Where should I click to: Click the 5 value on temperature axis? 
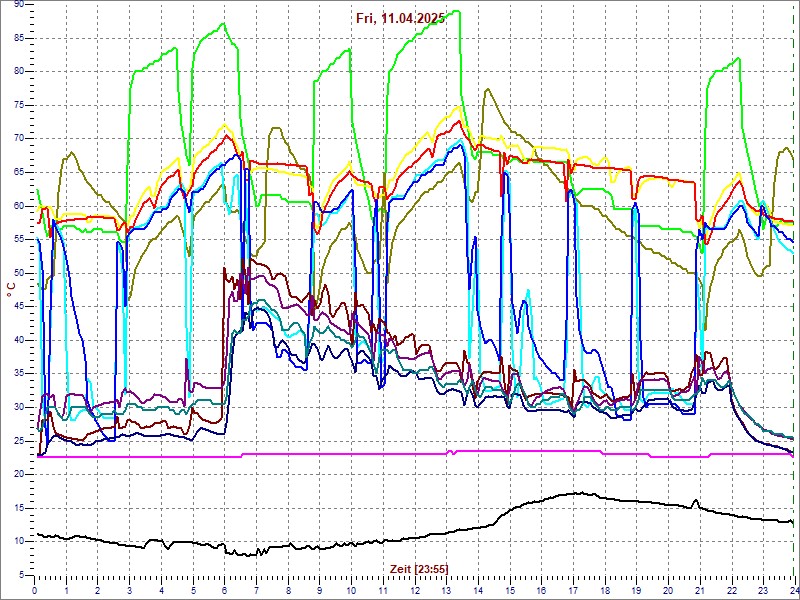tap(22, 575)
